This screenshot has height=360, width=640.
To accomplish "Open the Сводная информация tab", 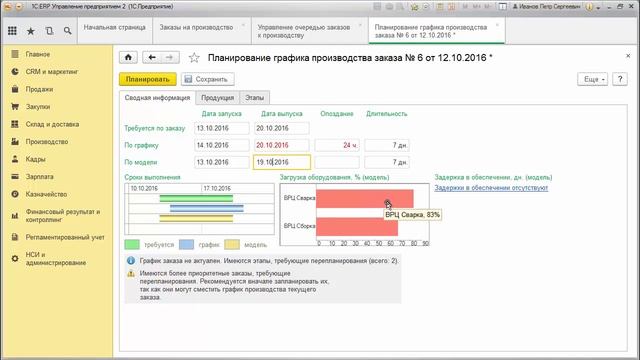I will 158,98.
